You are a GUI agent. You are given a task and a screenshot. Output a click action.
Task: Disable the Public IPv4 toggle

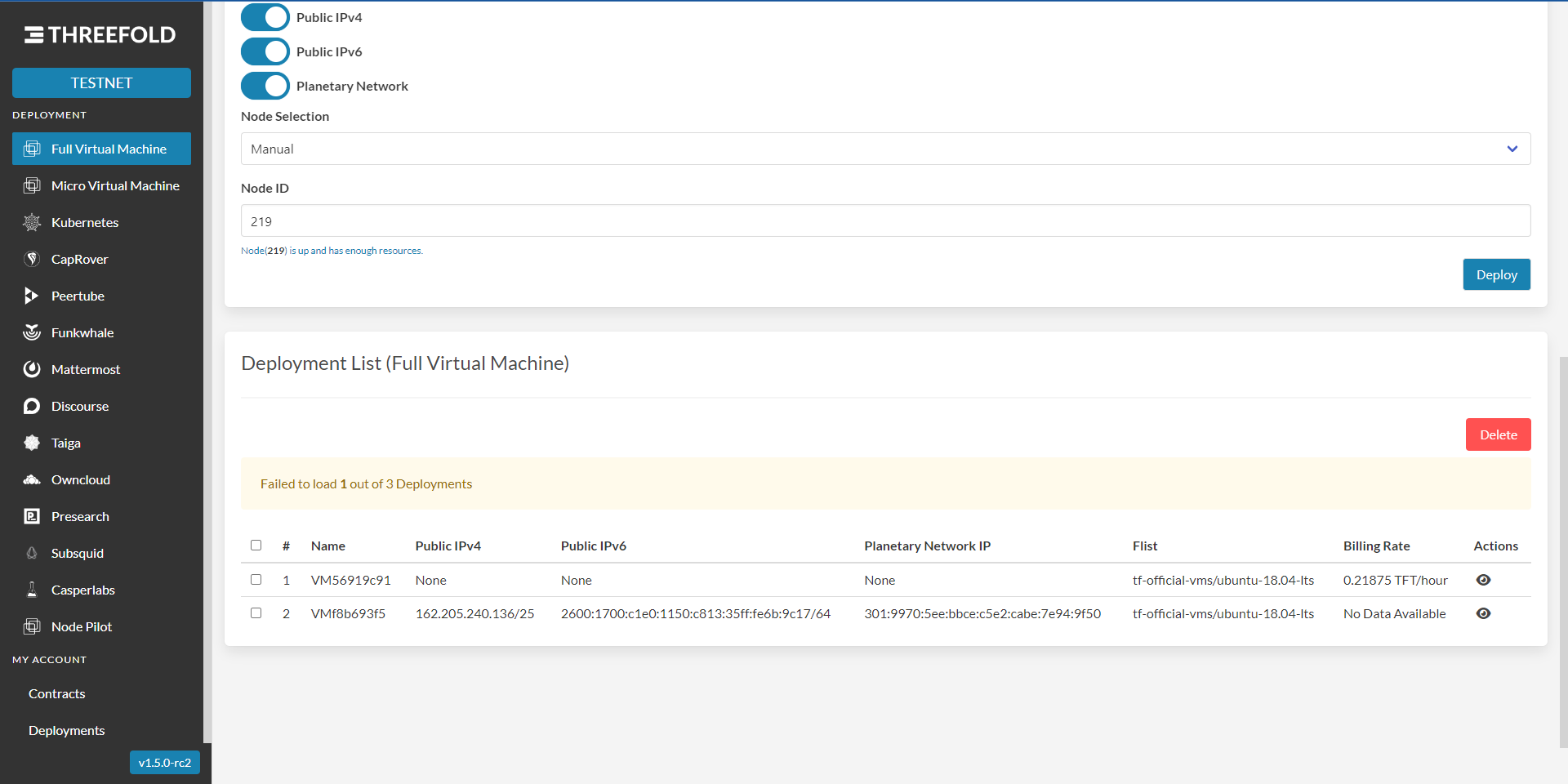[x=265, y=17]
